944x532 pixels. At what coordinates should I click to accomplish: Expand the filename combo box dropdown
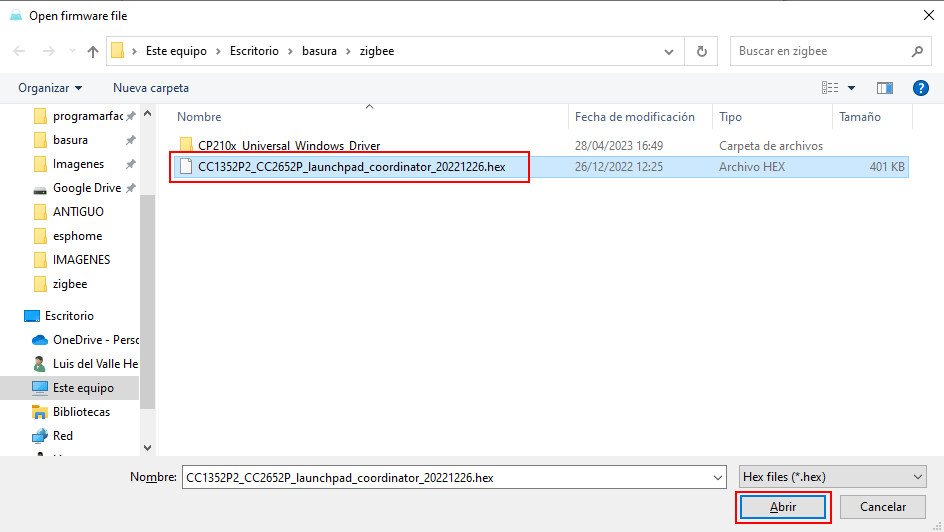pyautogui.click(x=716, y=478)
